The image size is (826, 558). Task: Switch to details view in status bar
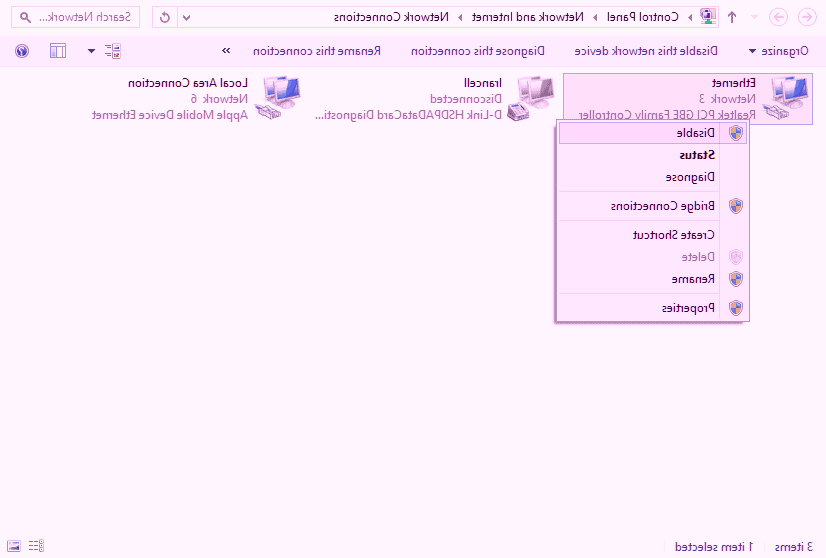(x=37, y=546)
